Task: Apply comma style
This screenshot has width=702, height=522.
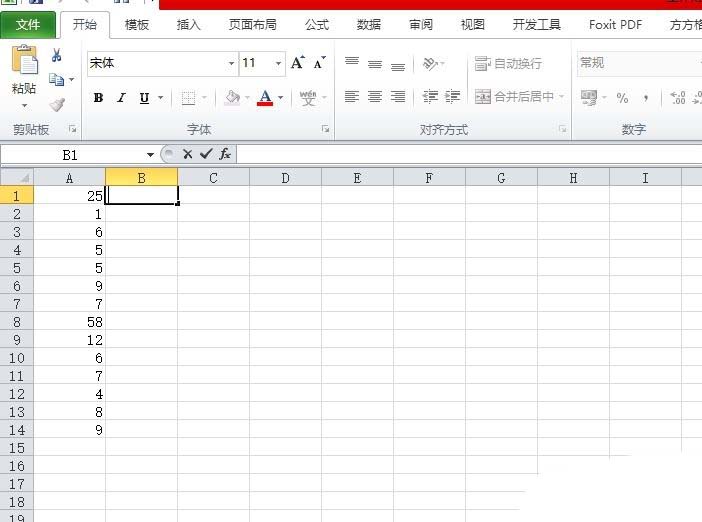Action: pyautogui.click(x=646, y=97)
